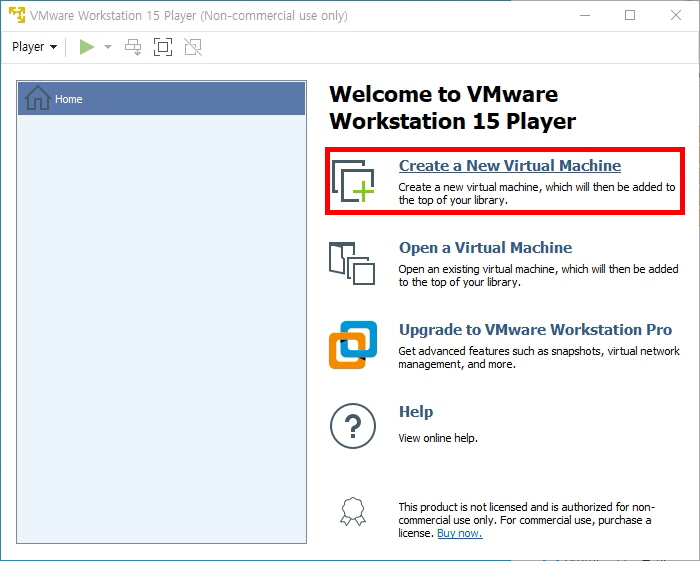Screen dimensions: 700x561
Task: Click the house icon next to Home
Action: coord(38,98)
